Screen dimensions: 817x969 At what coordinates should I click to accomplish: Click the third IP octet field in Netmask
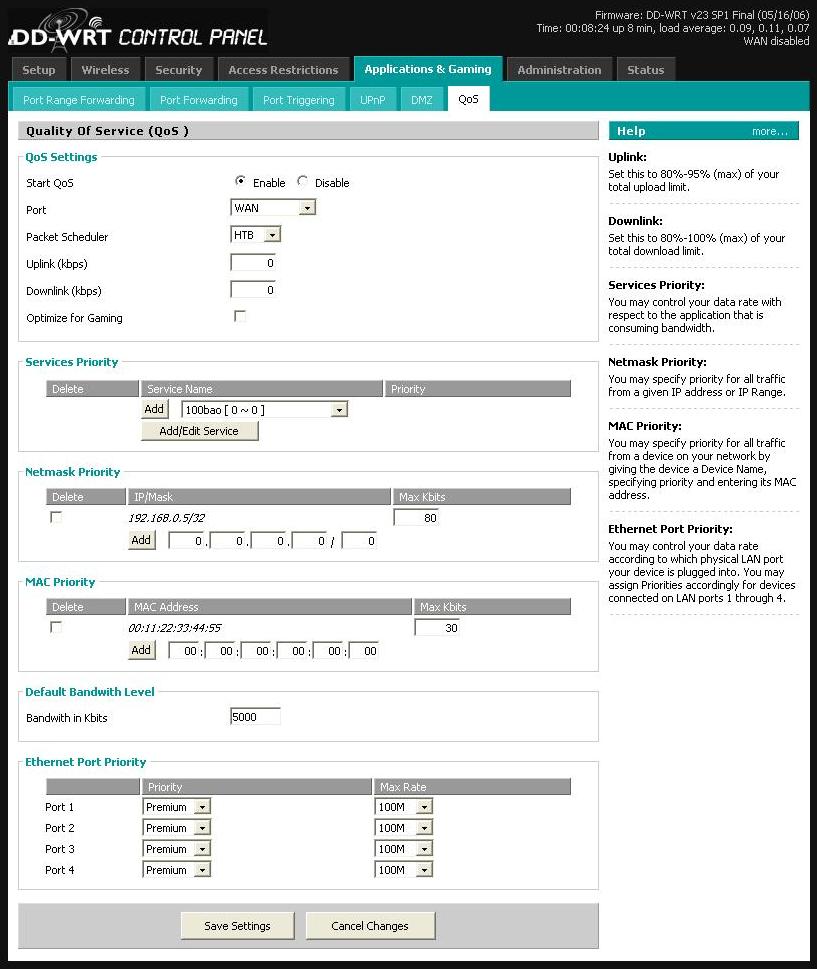coord(269,541)
